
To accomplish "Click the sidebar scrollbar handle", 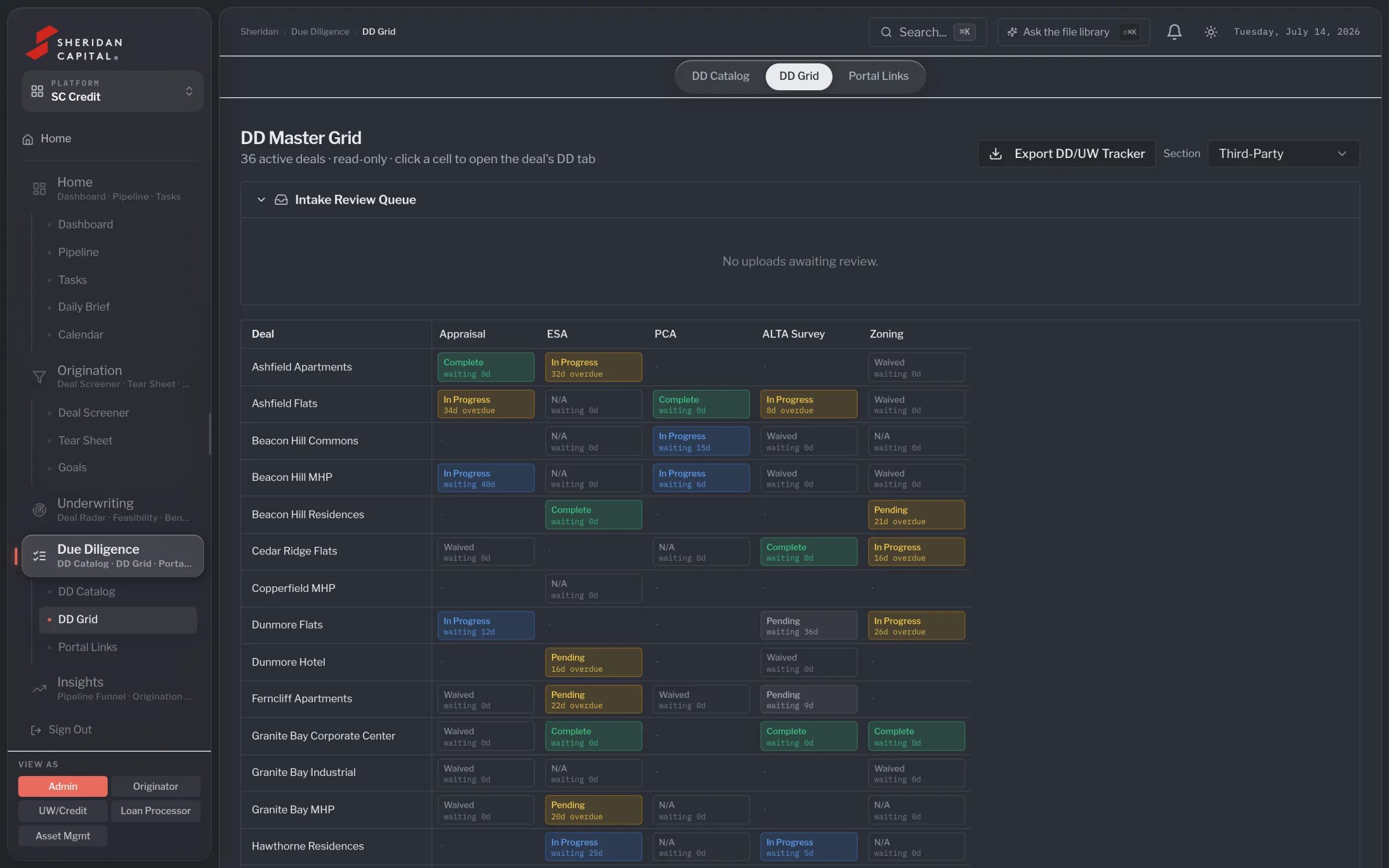I will [209, 434].
